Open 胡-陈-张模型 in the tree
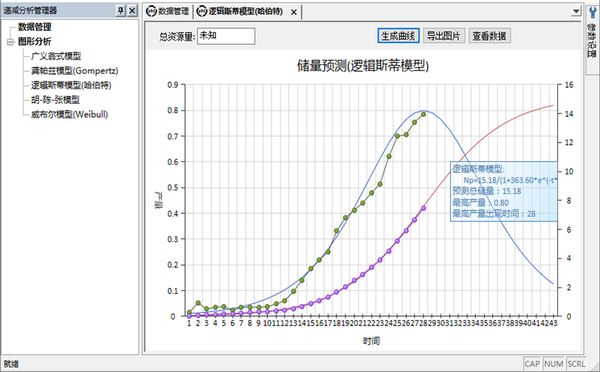The height and width of the screenshot is (372, 600). 55,100
